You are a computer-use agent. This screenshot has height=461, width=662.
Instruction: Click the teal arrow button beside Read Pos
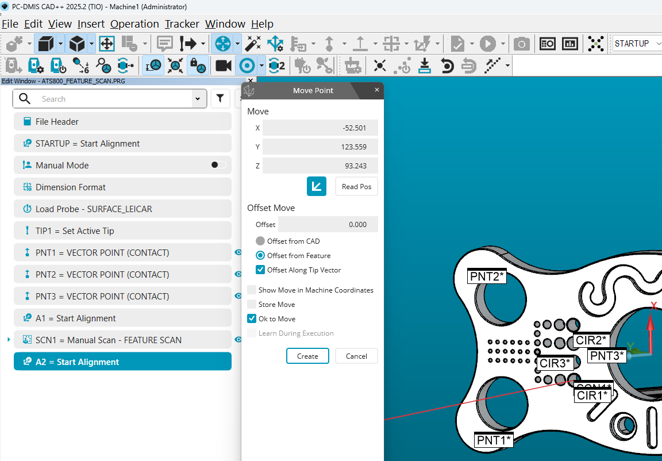click(316, 186)
